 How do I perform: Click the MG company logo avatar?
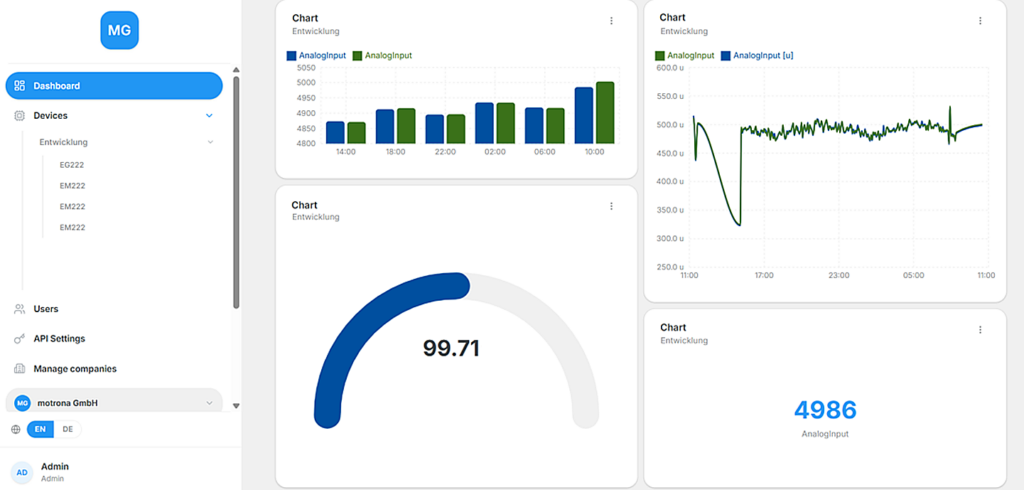coord(120,30)
